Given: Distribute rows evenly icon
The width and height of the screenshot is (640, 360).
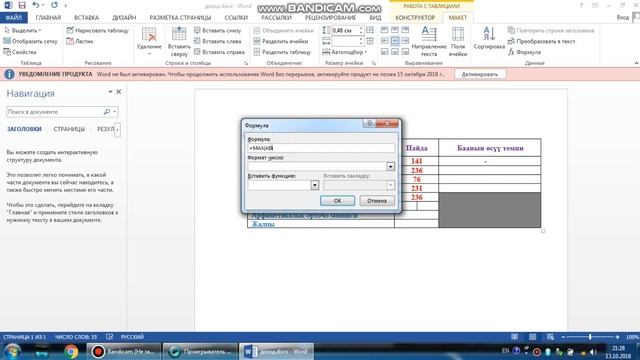Looking at the screenshot, I should click(x=370, y=30).
